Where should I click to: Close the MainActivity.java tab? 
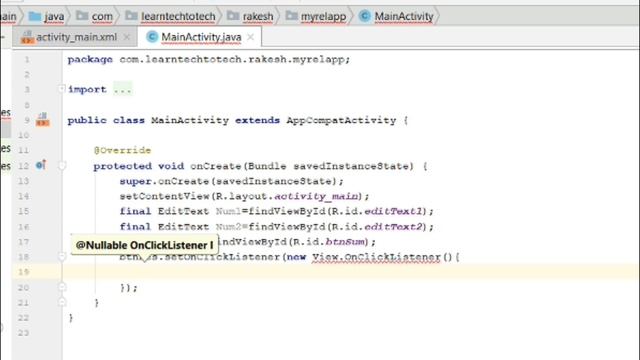[251, 37]
